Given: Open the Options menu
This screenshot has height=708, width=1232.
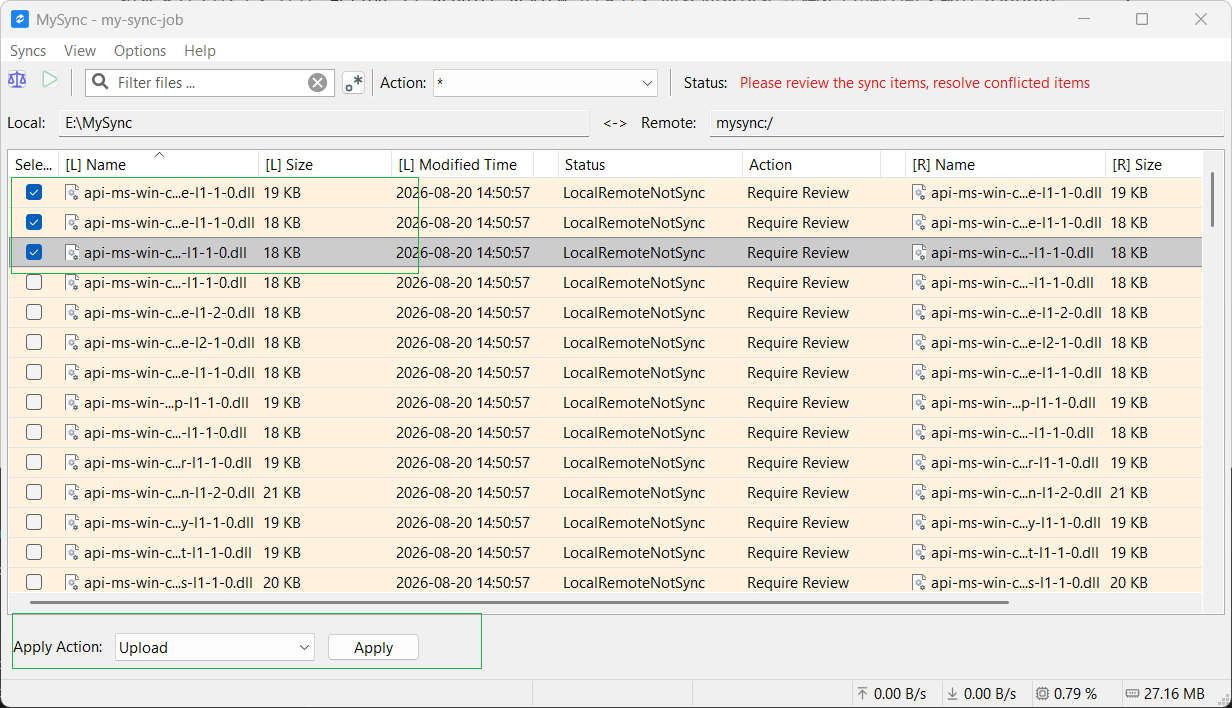Looking at the screenshot, I should coord(140,51).
